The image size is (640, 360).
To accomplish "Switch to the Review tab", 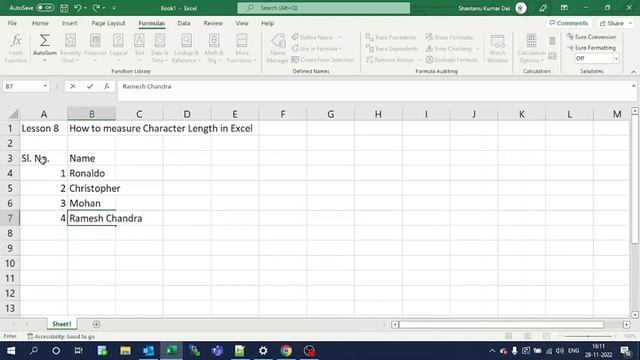I will click(213, 23).
